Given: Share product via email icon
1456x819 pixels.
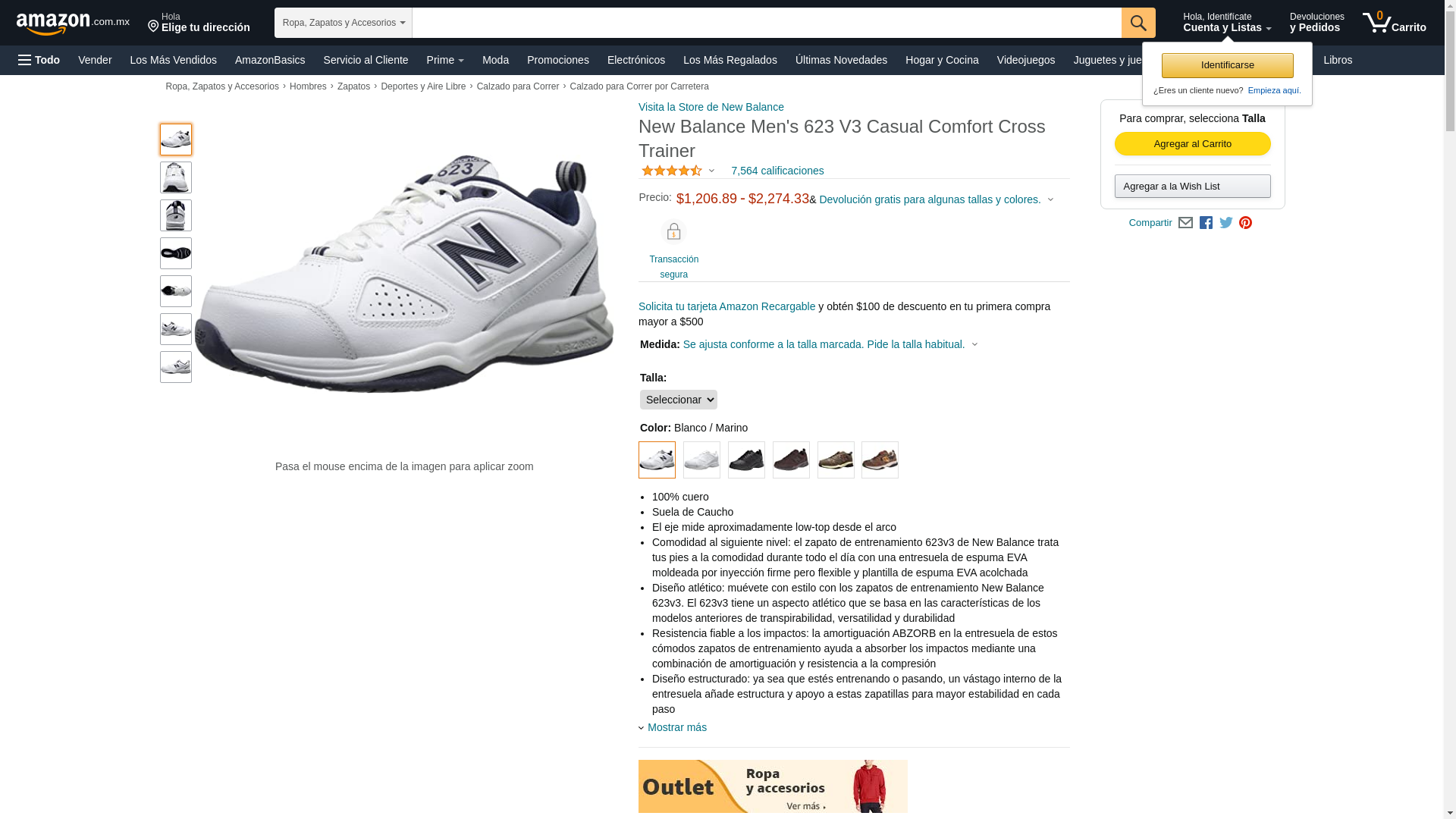Looking at the screenshot, I should [1185, 223].
